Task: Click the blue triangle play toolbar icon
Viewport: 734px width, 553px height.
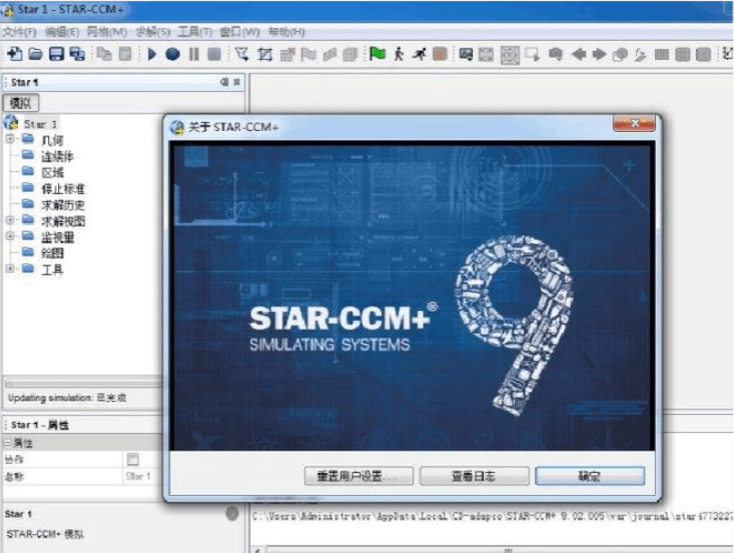Action: pyautogui.click(x=151, y=54)
